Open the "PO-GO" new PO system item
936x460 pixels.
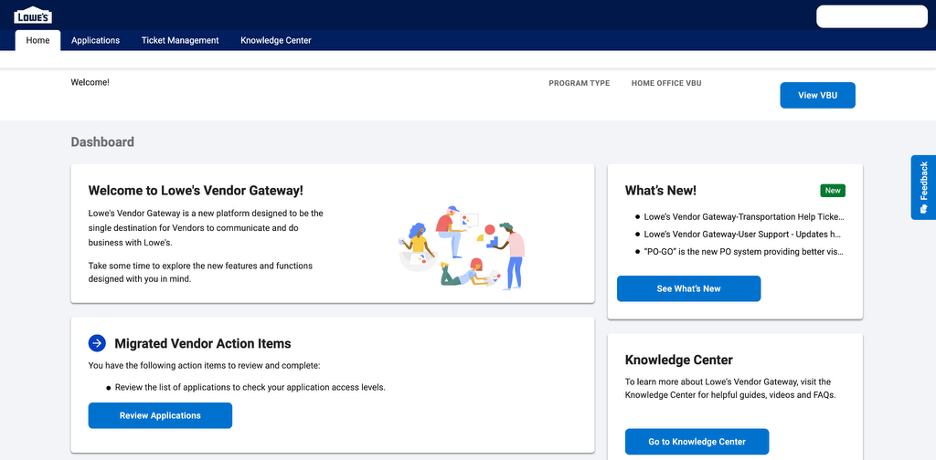744,252
